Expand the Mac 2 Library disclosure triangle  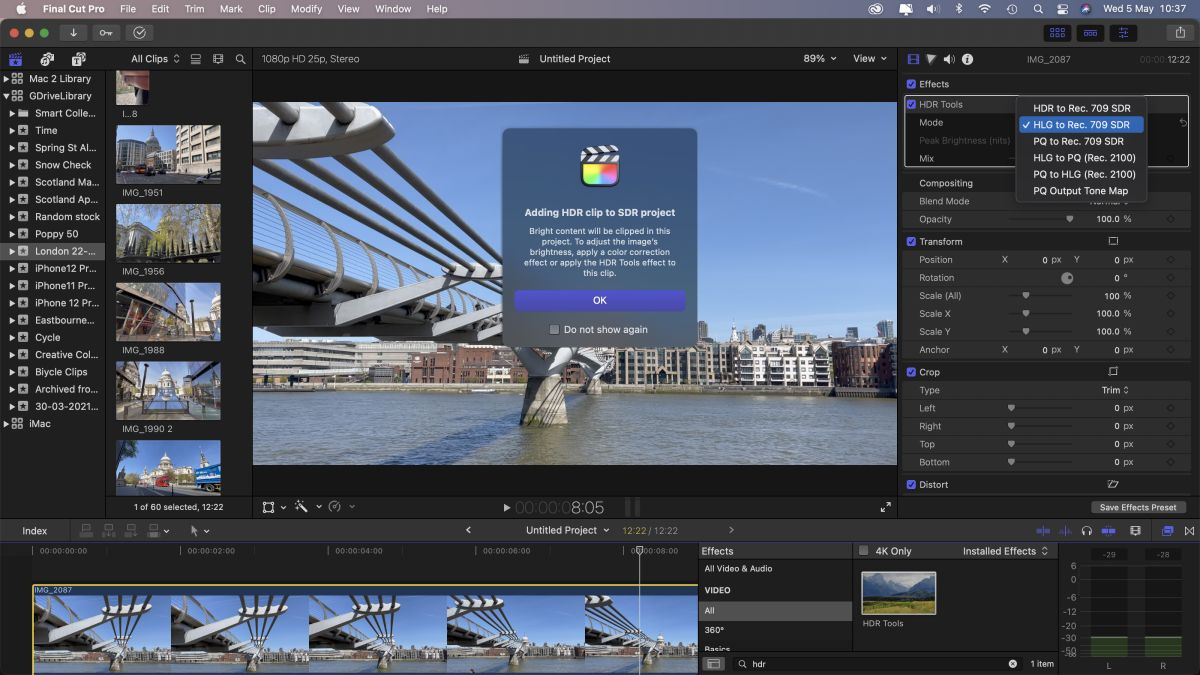tap(7, 79)
